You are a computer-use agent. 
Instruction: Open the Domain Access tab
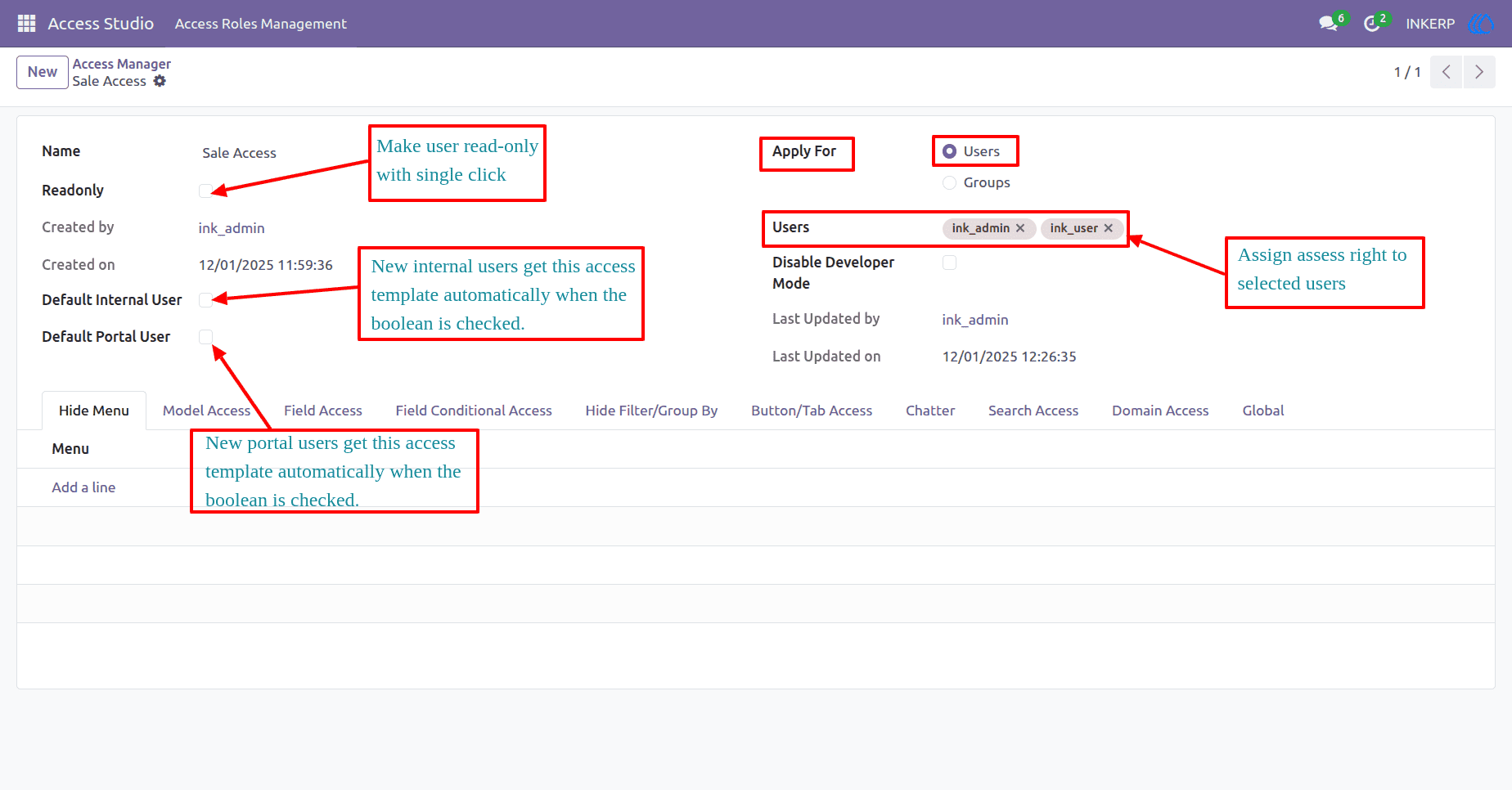click(x=1160, y=411)
